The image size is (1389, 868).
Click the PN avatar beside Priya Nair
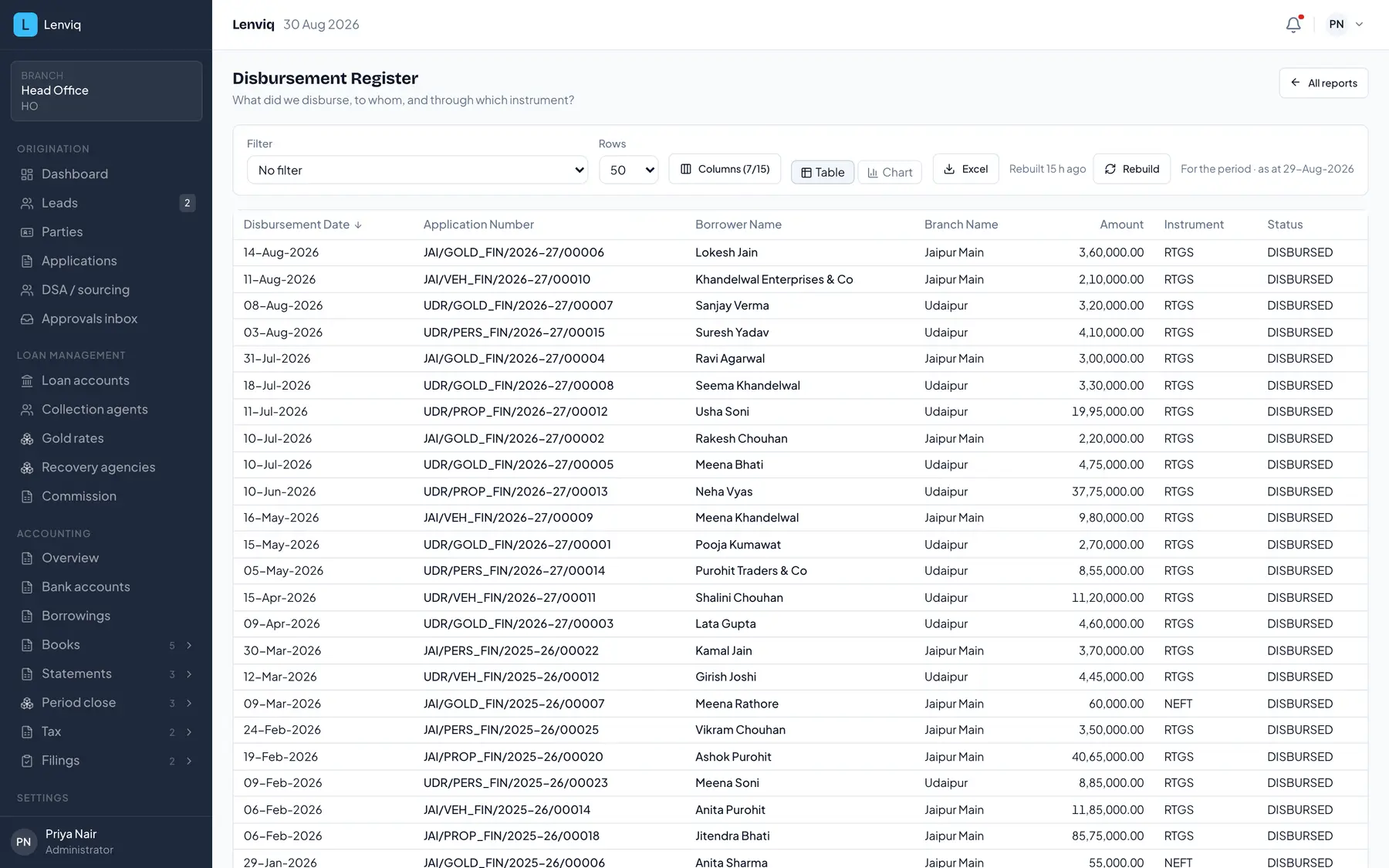click(x=24, y=842)
